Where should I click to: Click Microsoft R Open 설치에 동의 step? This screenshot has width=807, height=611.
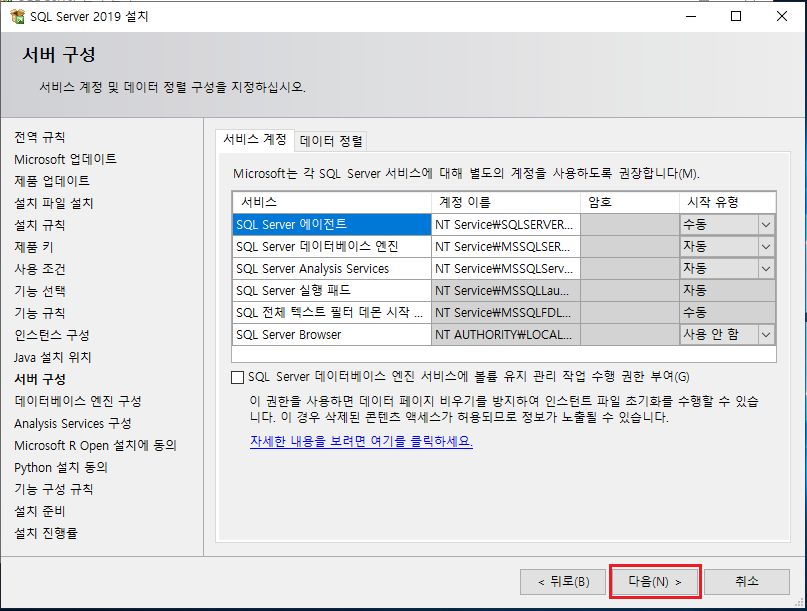[x=95, y=446]
